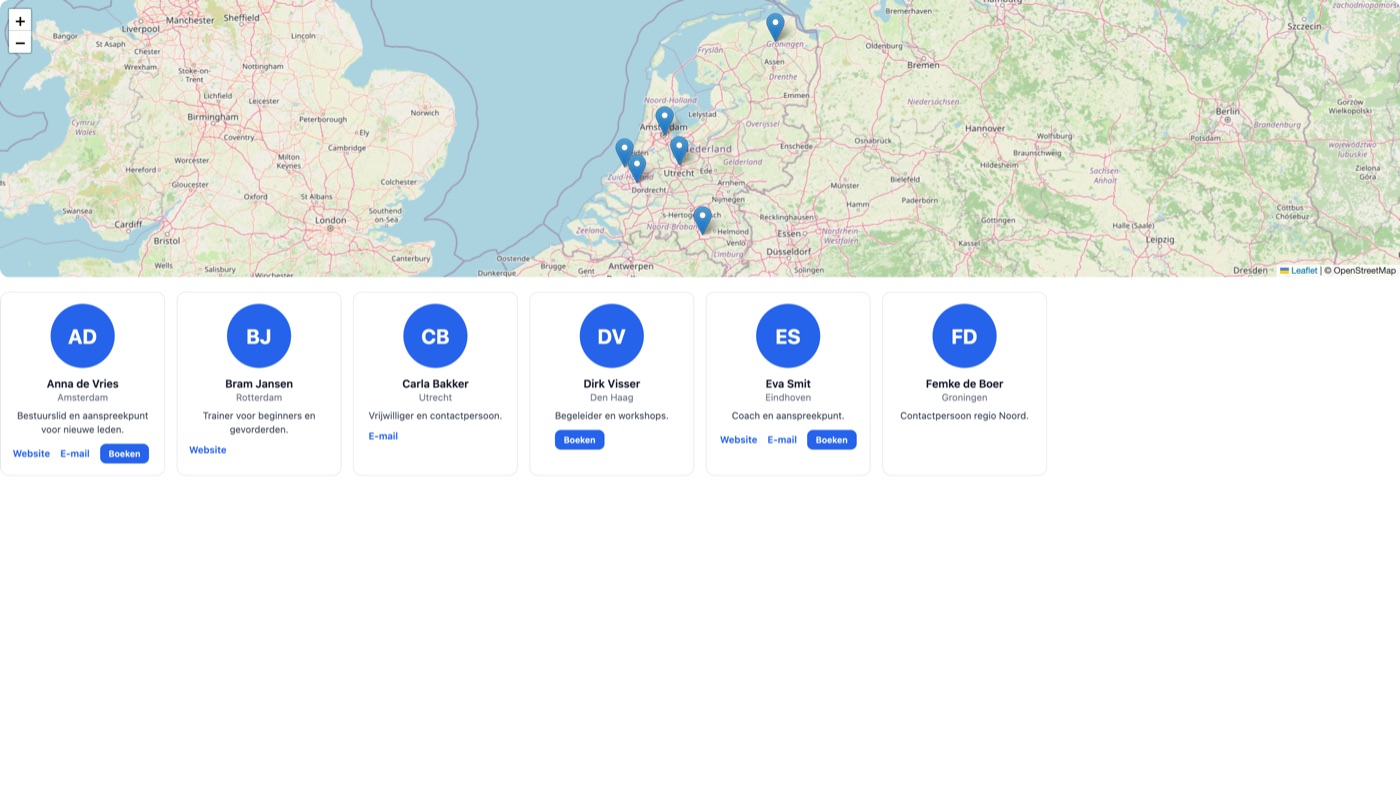Open Bram Jansen's Website link
Screen dimensions: 1400x787
208,450
